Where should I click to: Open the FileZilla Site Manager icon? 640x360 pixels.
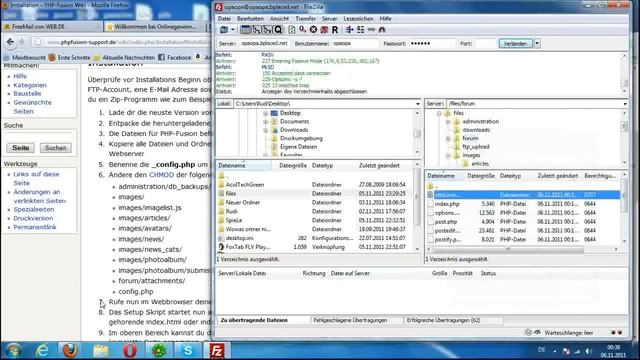click(x=224, y=30)
